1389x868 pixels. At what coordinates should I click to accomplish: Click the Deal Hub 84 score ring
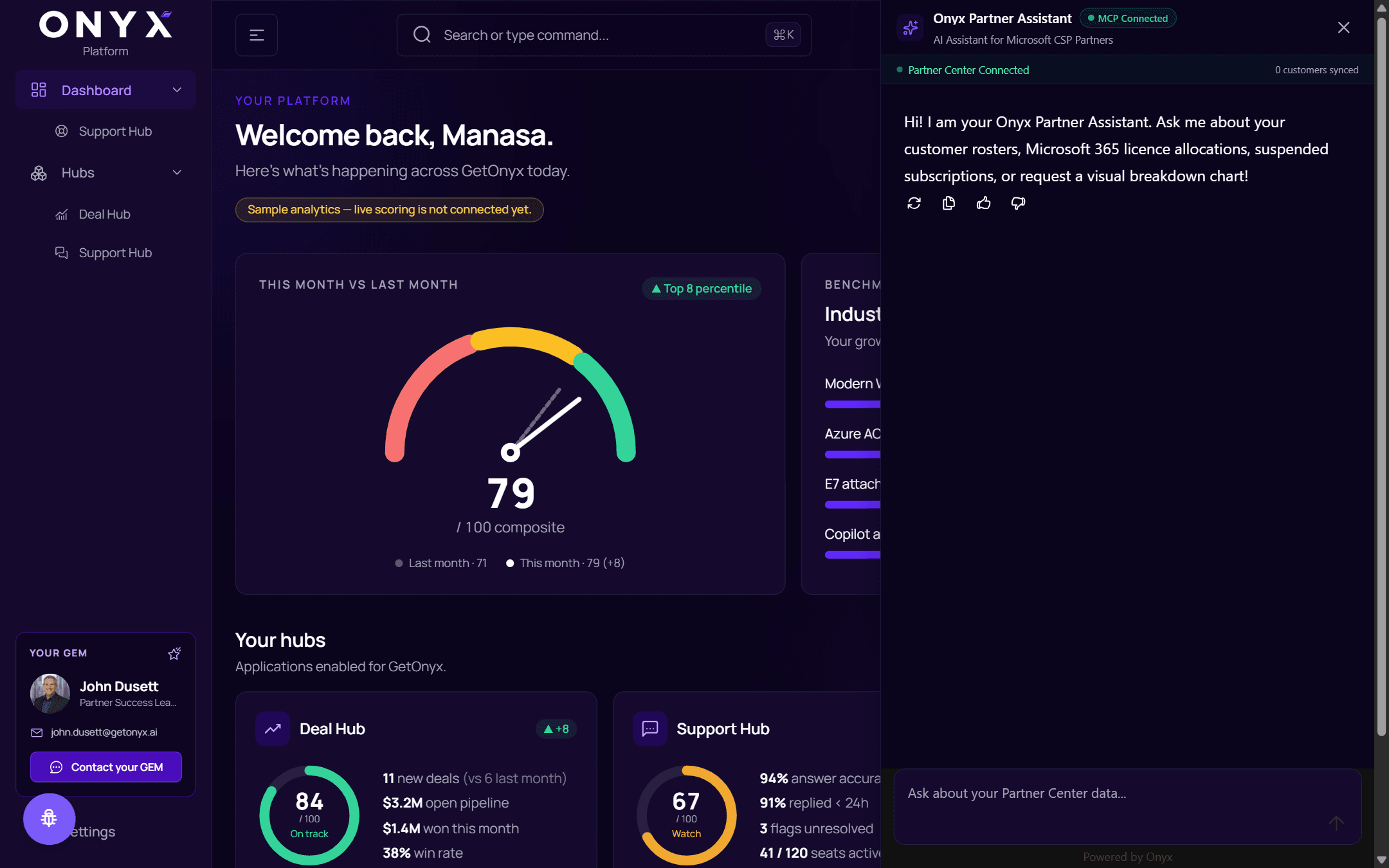coord(309,815)
